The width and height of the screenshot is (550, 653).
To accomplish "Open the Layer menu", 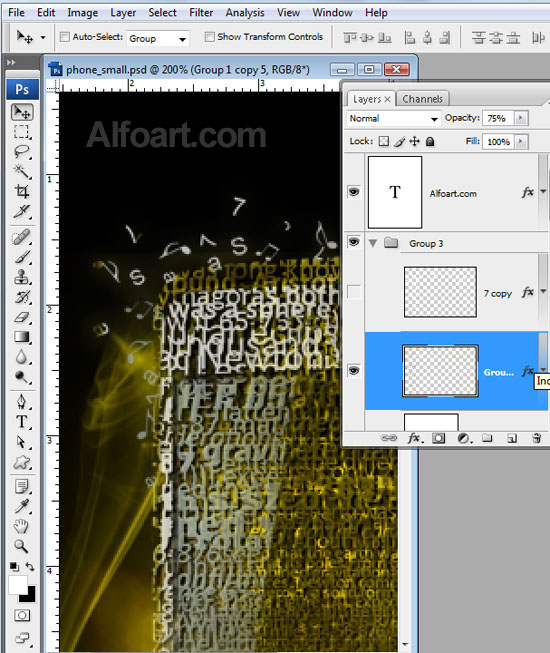I will pos(123,13).
